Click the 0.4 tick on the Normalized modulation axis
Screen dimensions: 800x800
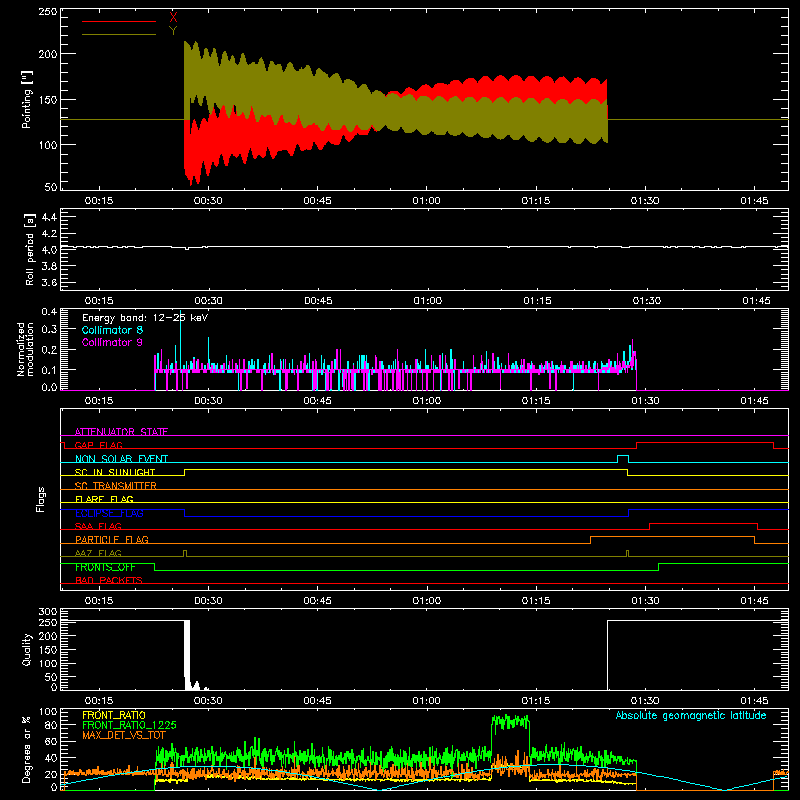point(49,311)
